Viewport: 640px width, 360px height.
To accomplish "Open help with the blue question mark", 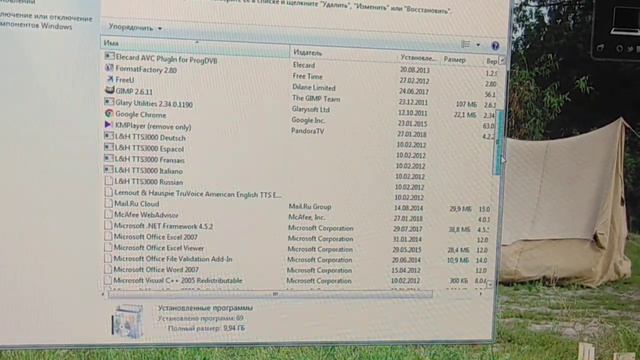I will click(495, 46).
